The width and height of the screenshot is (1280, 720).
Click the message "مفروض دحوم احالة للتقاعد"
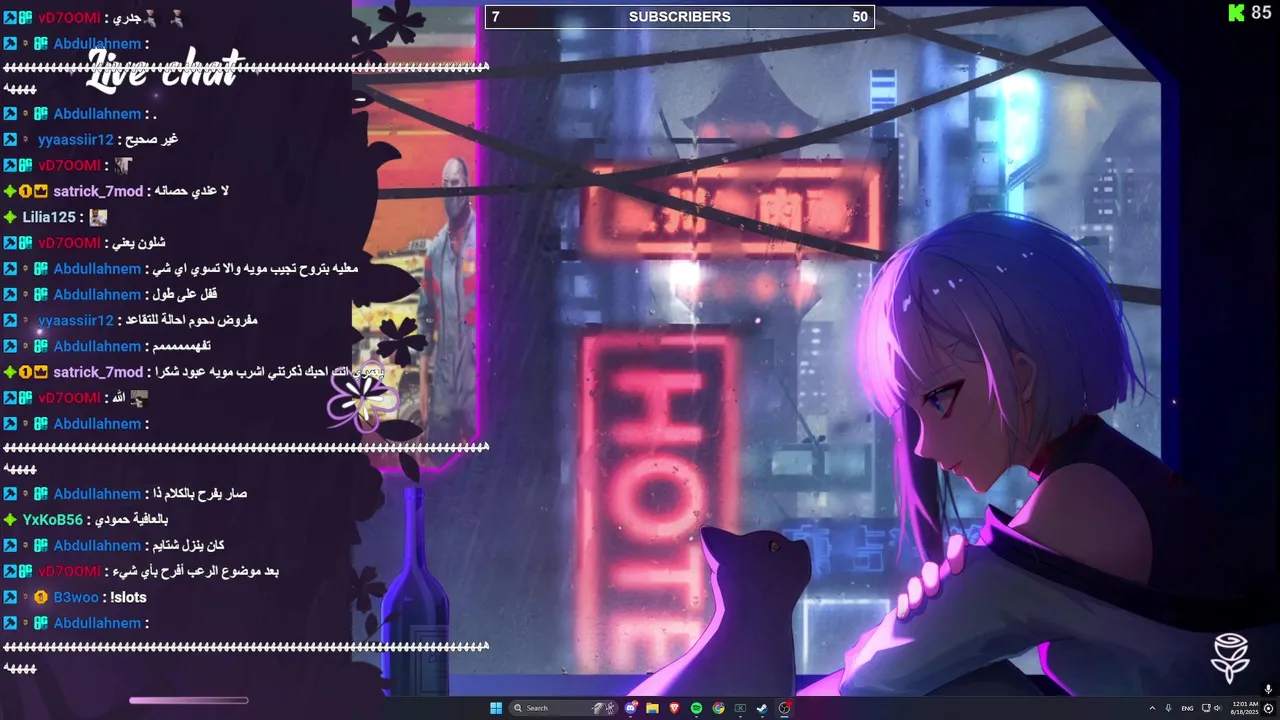(192, 321)
